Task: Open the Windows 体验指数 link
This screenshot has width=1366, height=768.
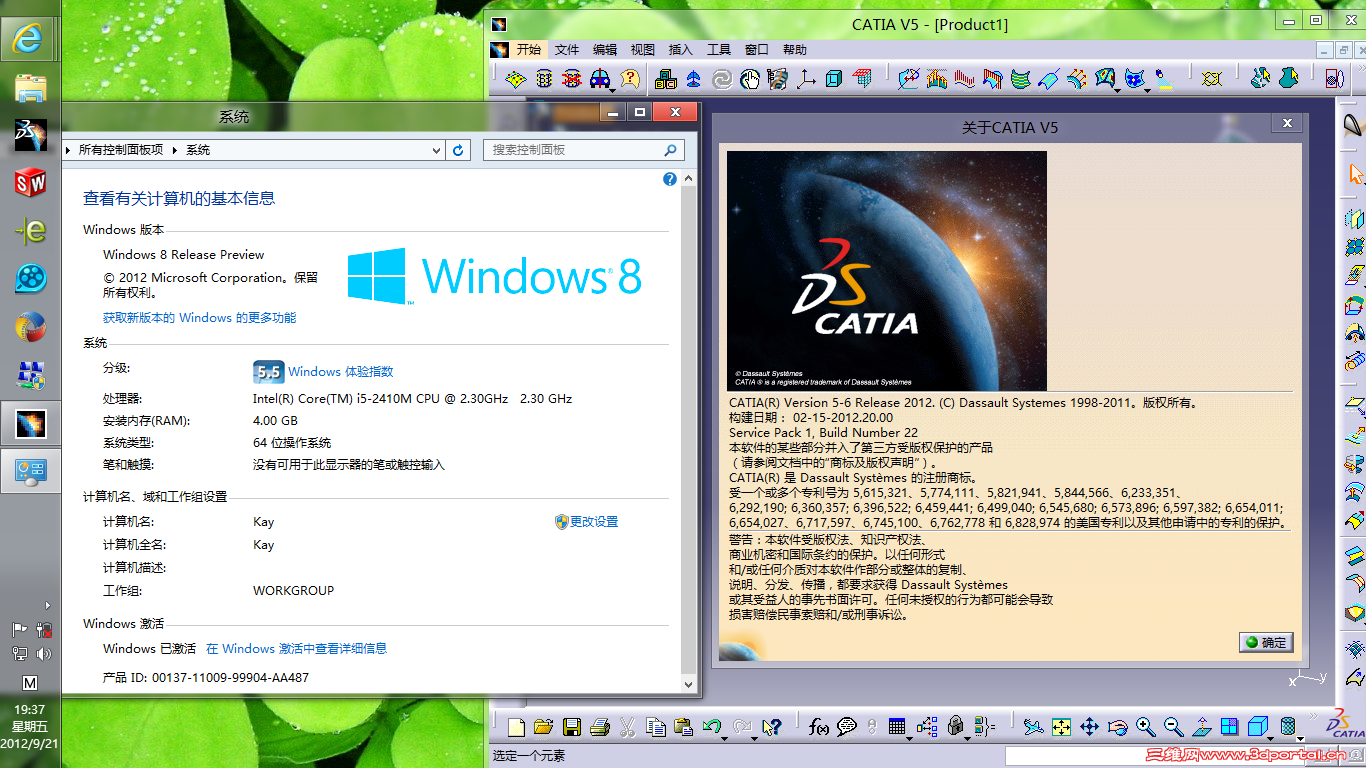Action: [341, 372]
